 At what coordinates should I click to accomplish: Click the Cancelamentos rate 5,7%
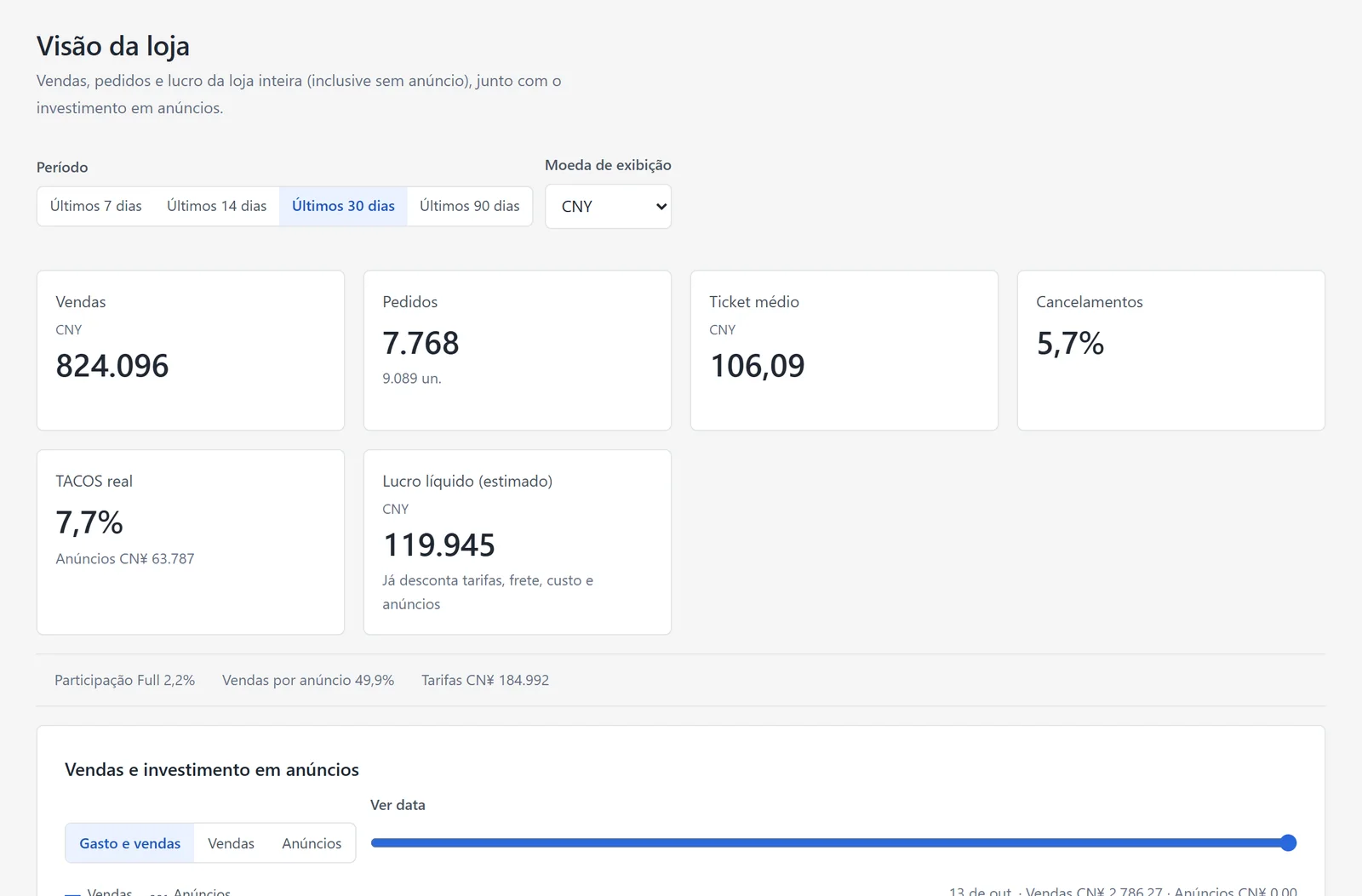pyautogui.click(x=1070, y=343)
